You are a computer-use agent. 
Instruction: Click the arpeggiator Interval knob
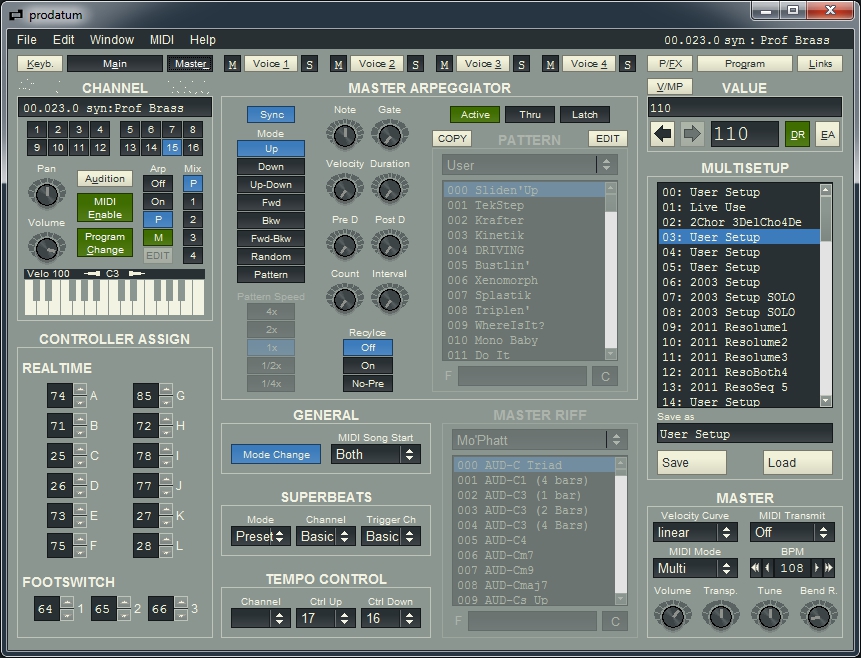point(389,299)
